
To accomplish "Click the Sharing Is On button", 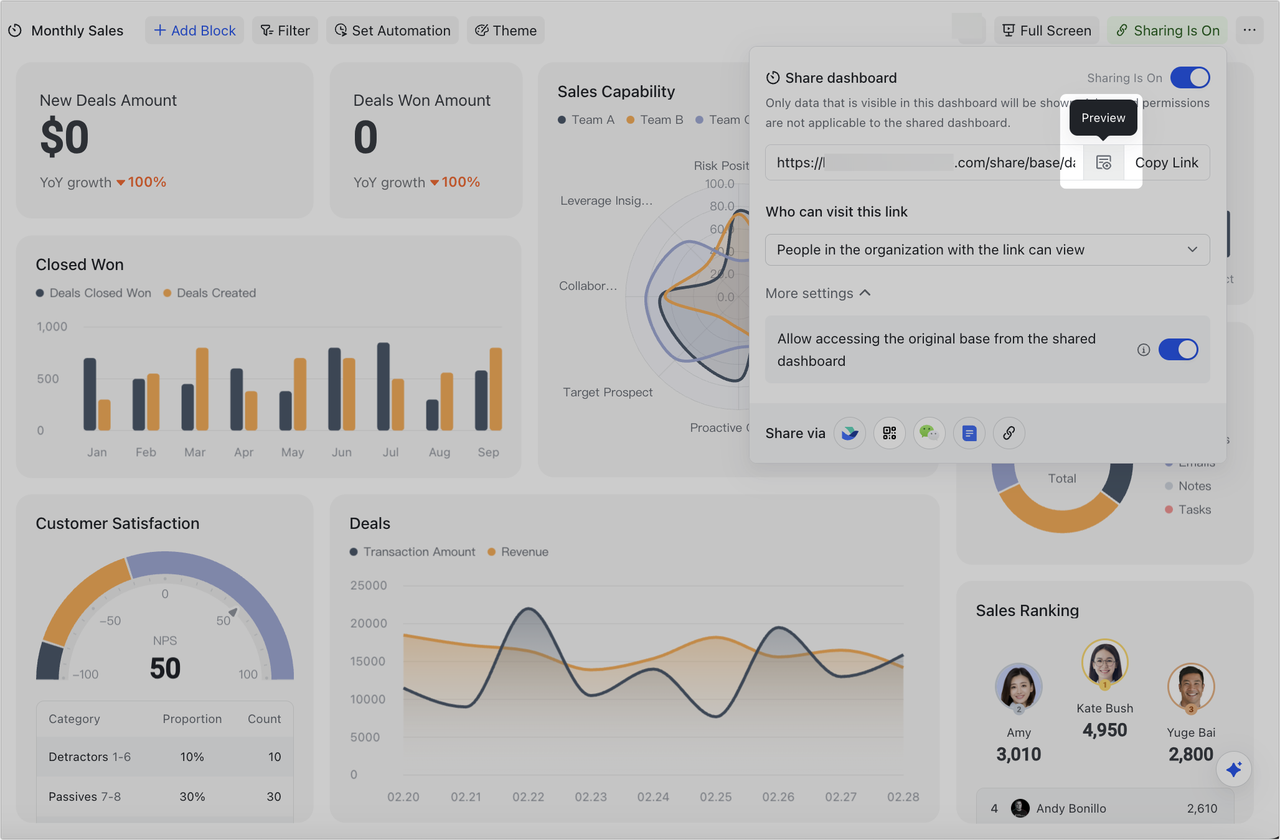I will click(x=1168, y=31).
